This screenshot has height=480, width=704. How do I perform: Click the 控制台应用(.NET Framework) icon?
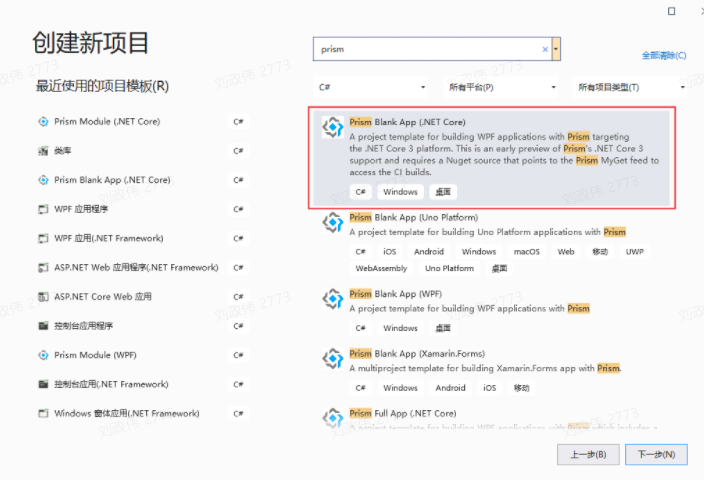43,384
